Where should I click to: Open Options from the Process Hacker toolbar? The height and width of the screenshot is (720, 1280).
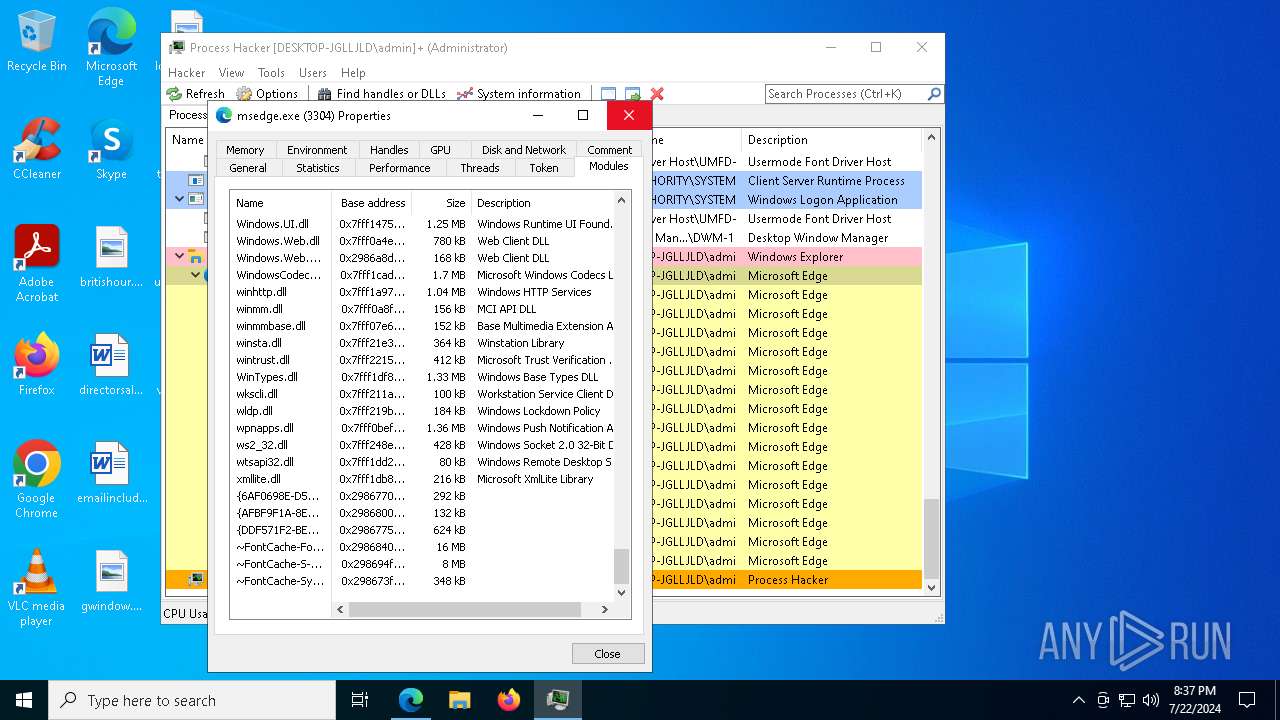point(267,93)
